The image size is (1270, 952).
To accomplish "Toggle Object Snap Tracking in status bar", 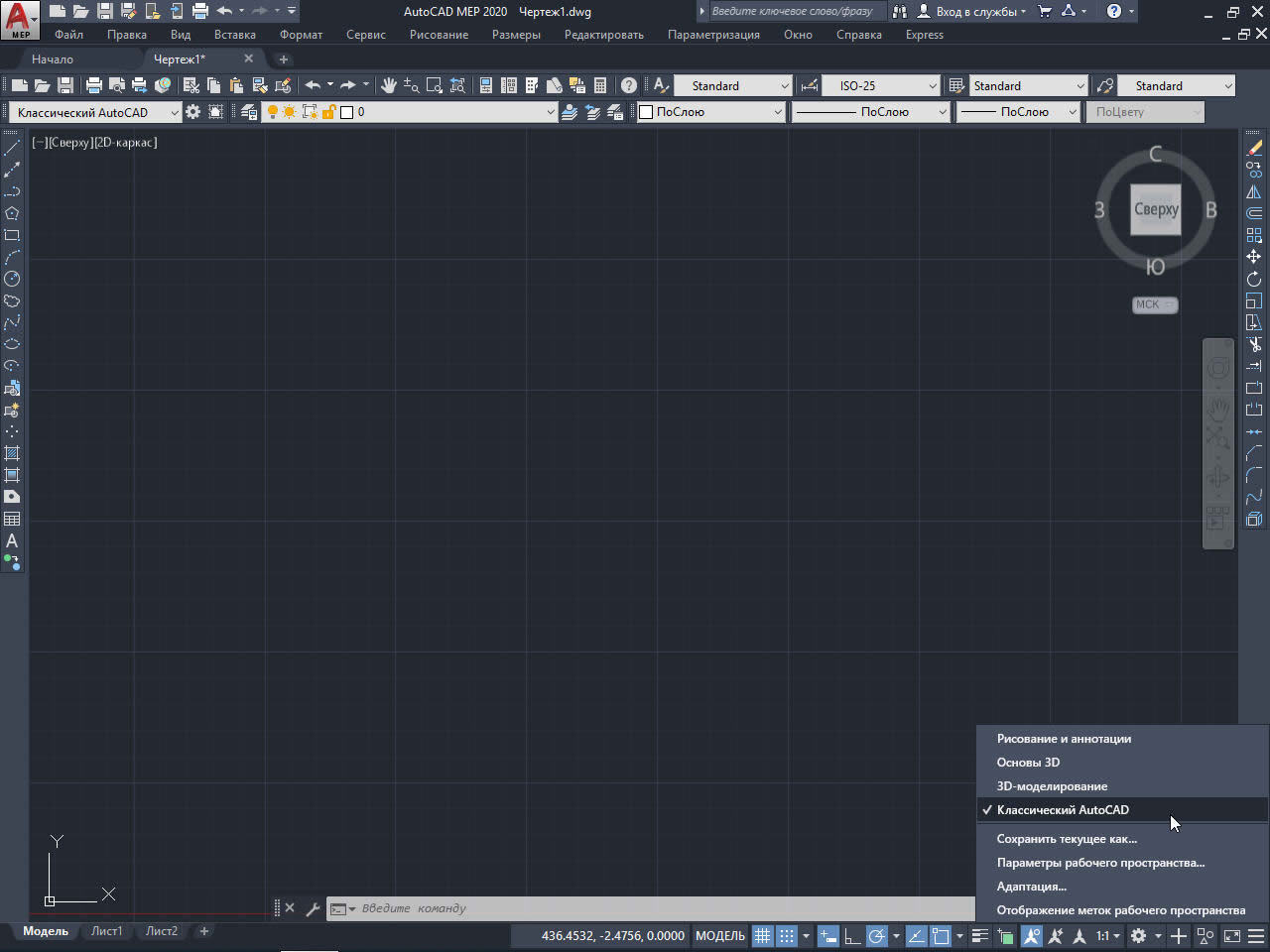I will click(916, 935).
